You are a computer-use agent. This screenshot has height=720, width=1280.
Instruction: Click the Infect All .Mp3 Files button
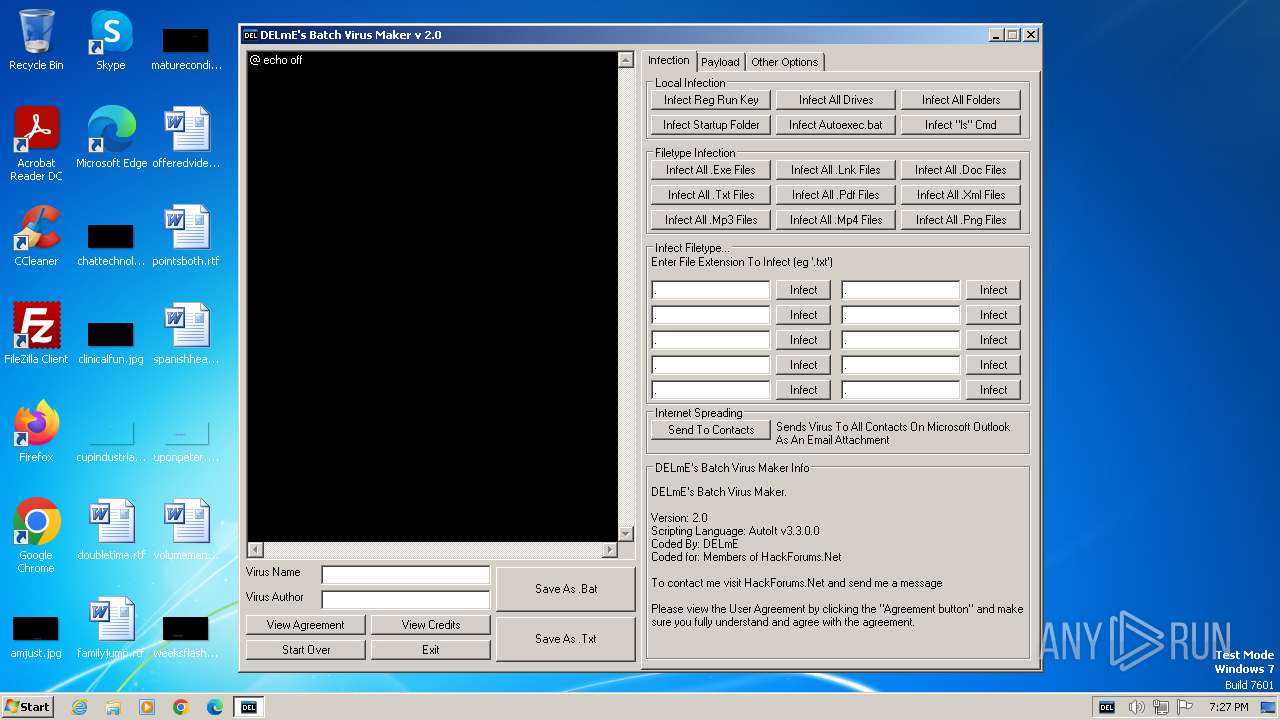point(711,220)
